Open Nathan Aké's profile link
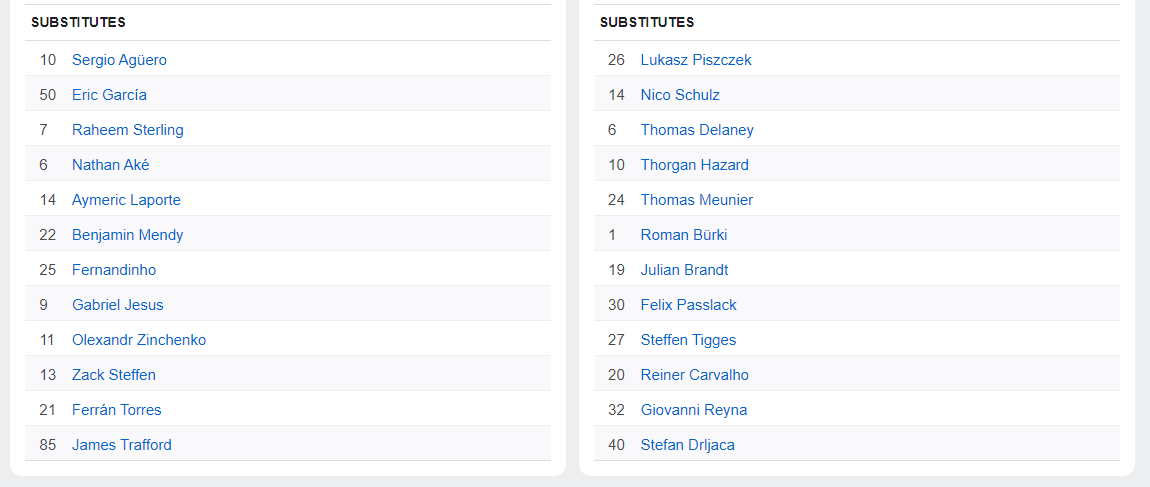The height and width of the screenshot is (487, 1150). tap(110, 165)
